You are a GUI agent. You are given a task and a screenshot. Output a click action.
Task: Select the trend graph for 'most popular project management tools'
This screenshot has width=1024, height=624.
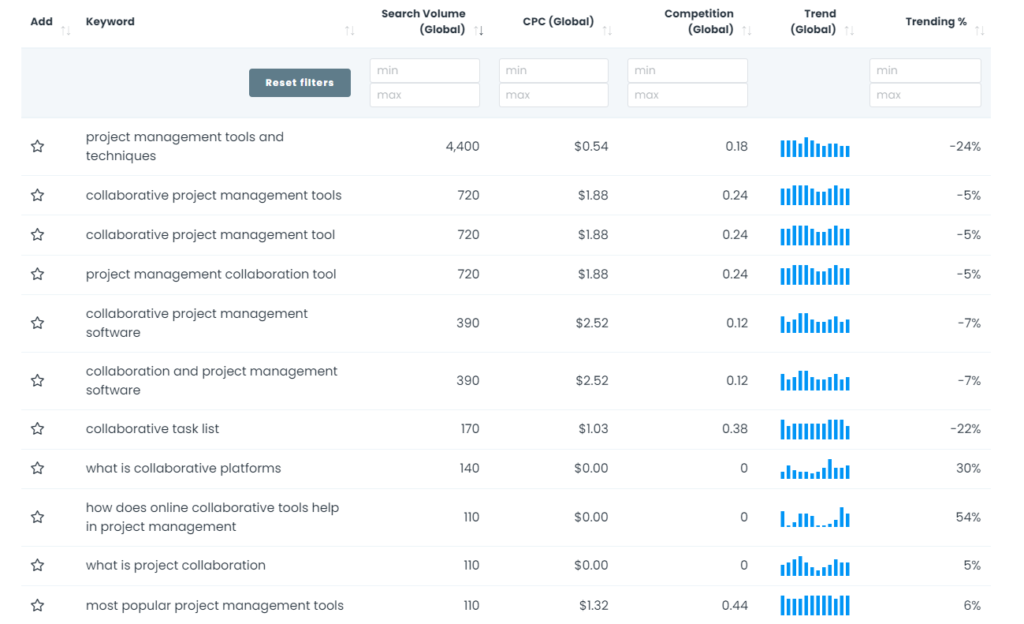pos(814,605)
